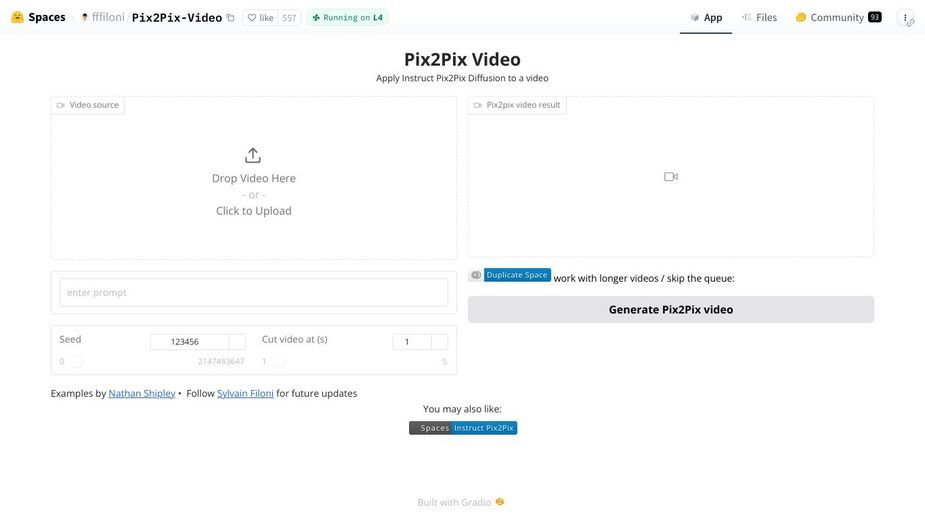Open the Built with Gradio footer link
925x520 pixels.
coord(461,502)
